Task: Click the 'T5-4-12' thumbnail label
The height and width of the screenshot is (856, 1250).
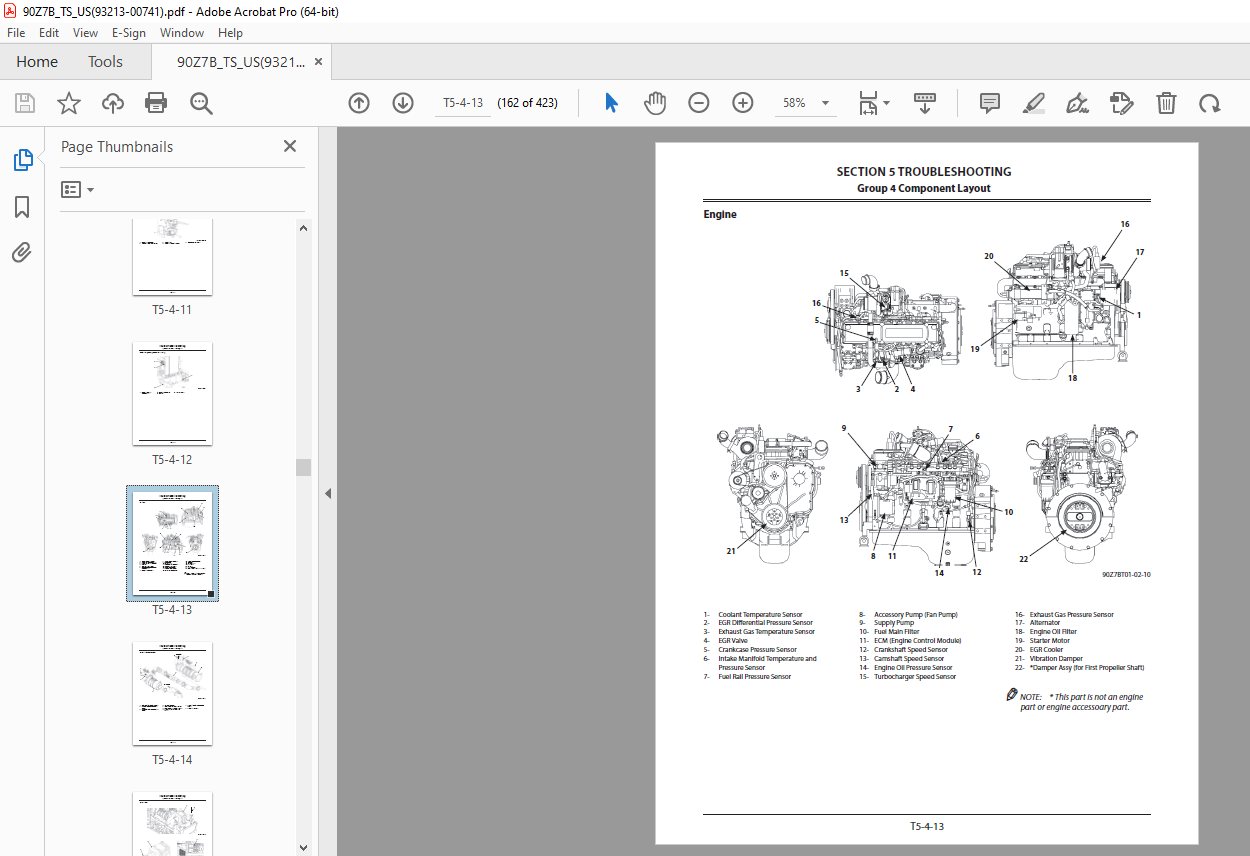Action: click(x=172, y=460)
